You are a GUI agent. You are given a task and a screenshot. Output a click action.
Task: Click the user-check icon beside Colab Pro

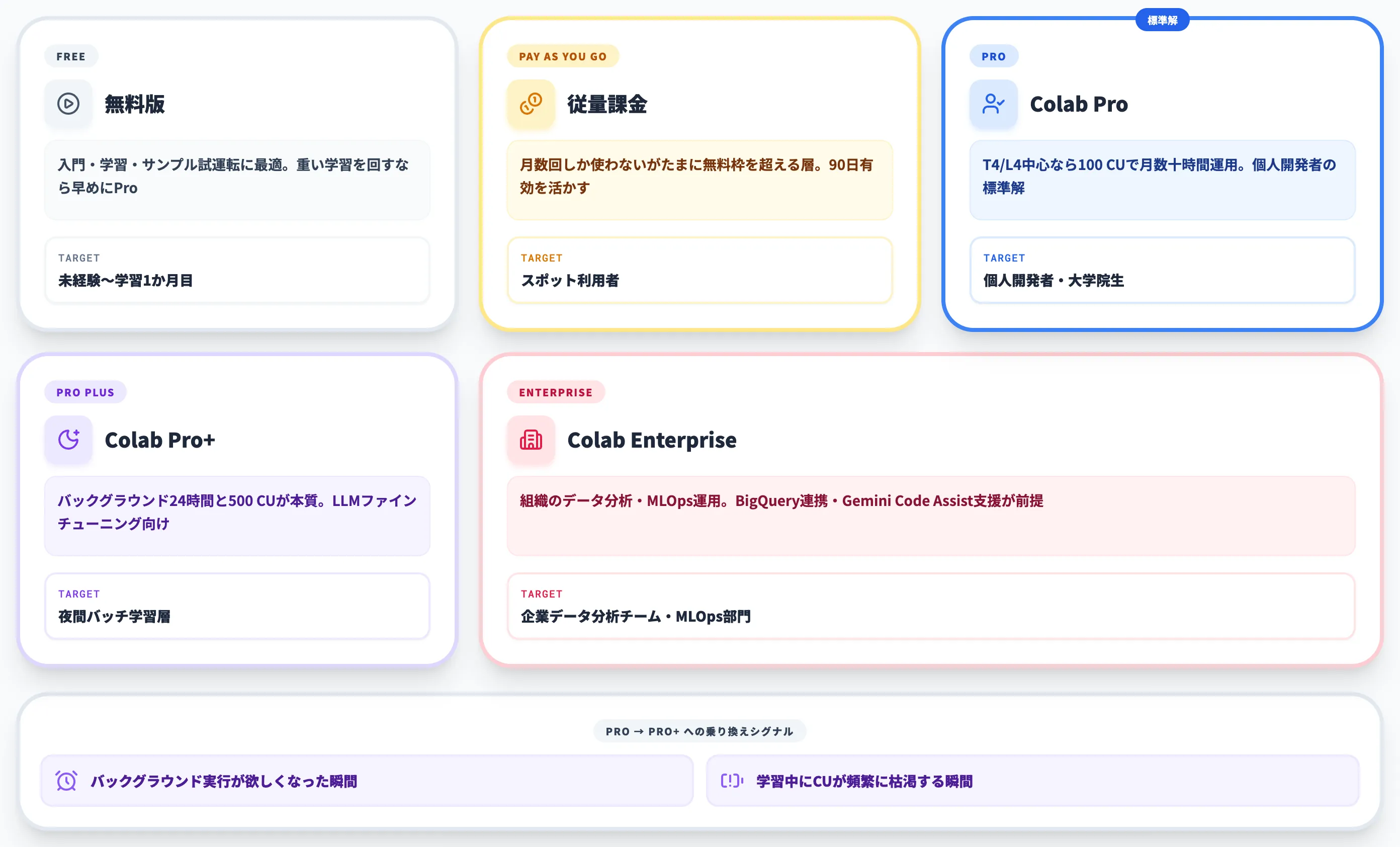[993, 104]
